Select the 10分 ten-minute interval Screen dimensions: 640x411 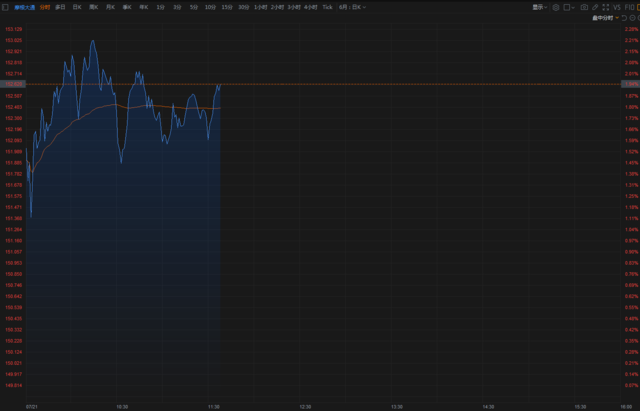tap(210, 7)
